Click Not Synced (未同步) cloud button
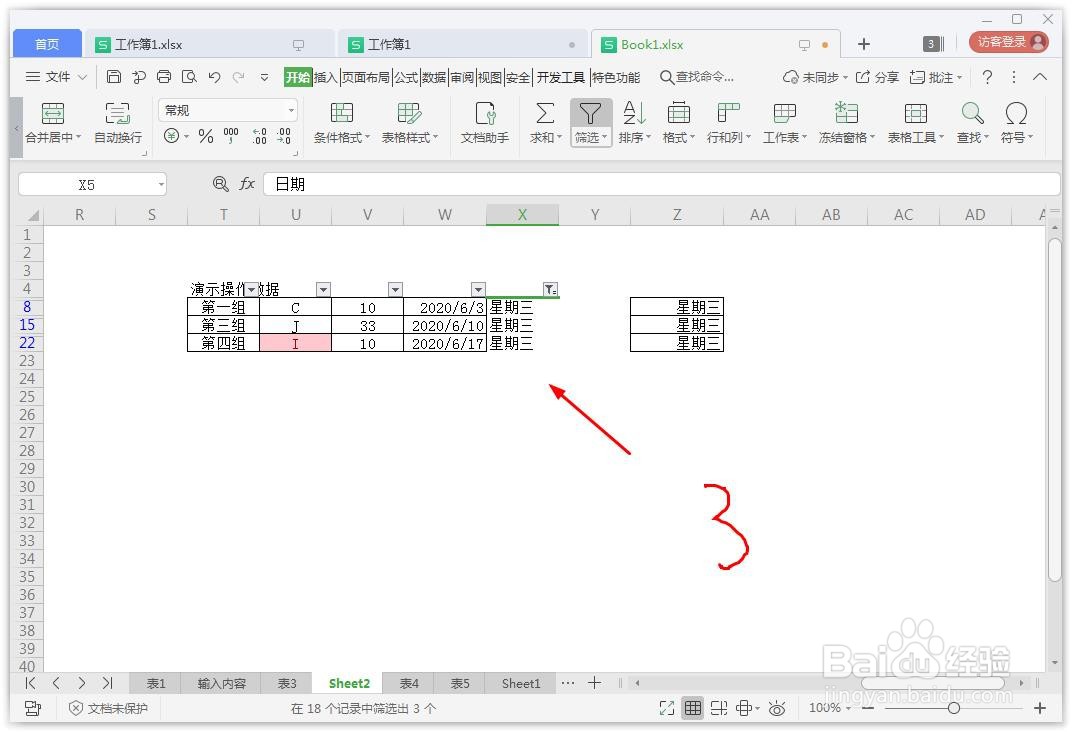 [815, 77]
